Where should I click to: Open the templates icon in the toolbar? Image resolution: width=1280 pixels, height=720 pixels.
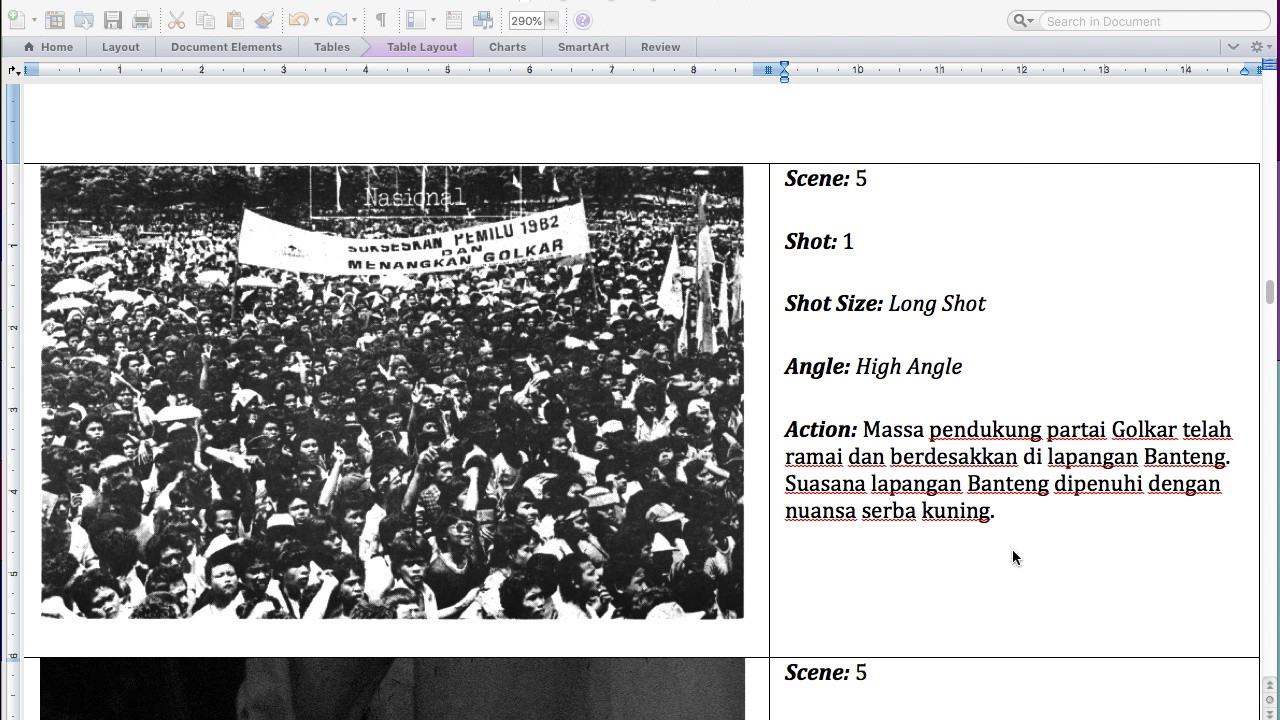pyautogui.click(x=55, y=20)
